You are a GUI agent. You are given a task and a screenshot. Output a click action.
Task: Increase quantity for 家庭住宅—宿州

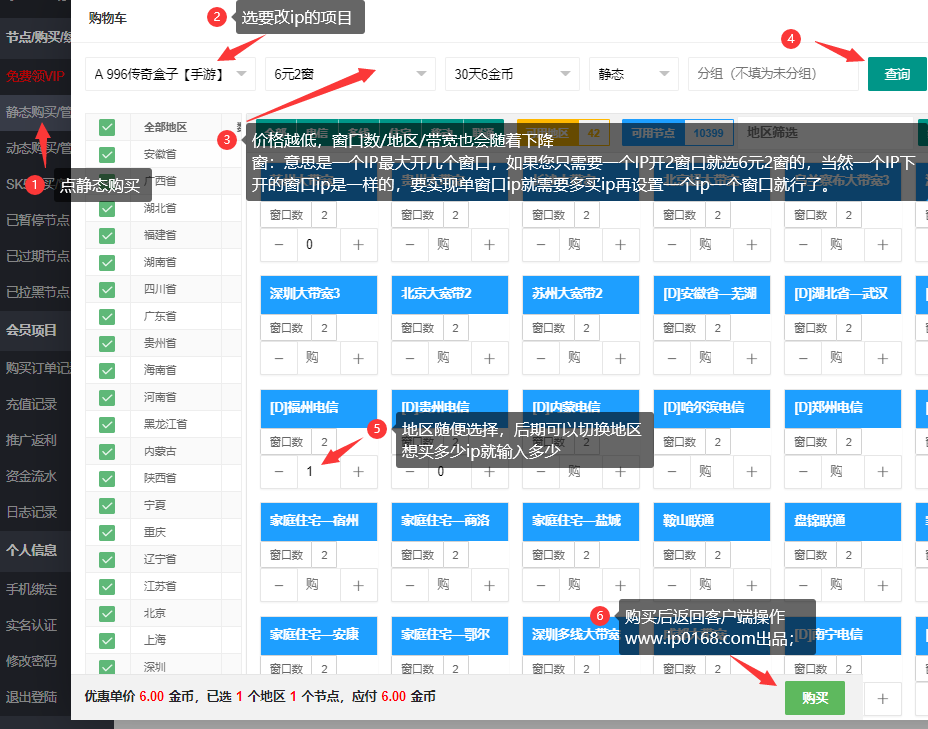click(x=358, y=585)
